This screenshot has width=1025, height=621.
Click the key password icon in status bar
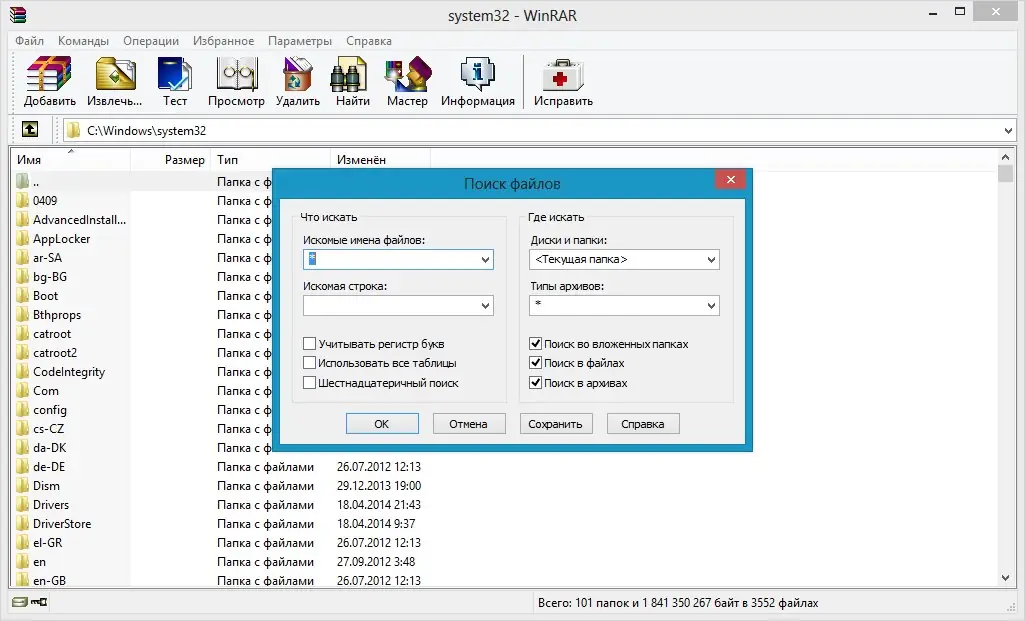[39, 602]
